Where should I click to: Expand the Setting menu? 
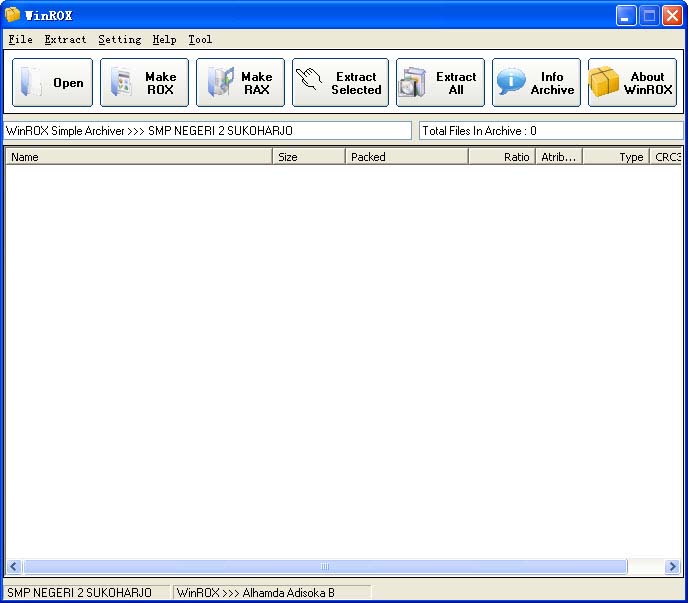[x=119, y=40]
